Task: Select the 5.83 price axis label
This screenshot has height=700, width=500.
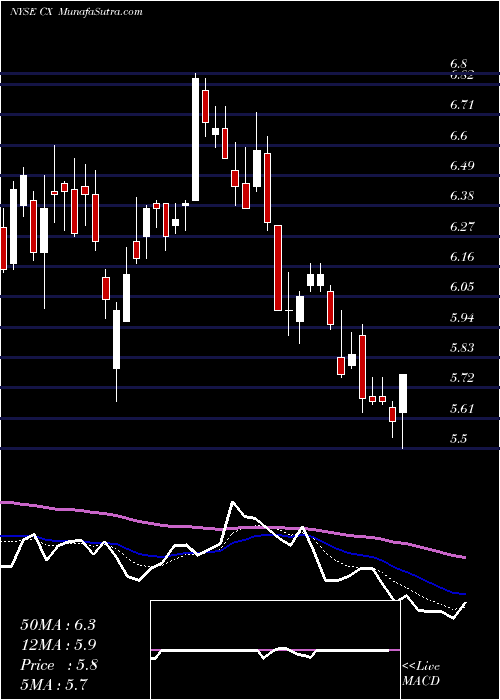Action: point(461,348)
